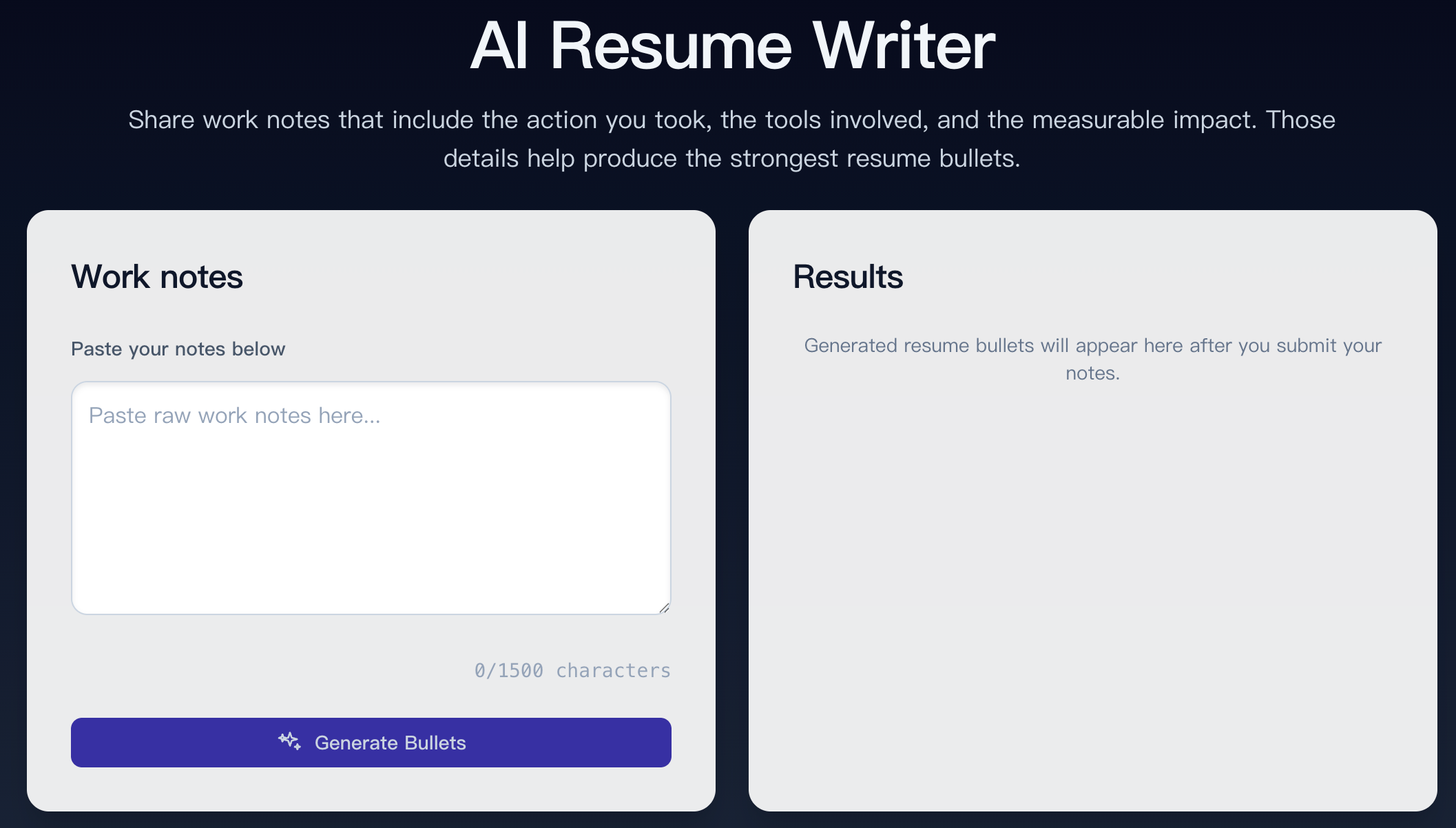The width and height of the screenshot is (1456, 828).
Task: Select the "Work notes" heading
Action: click(157, 277)
